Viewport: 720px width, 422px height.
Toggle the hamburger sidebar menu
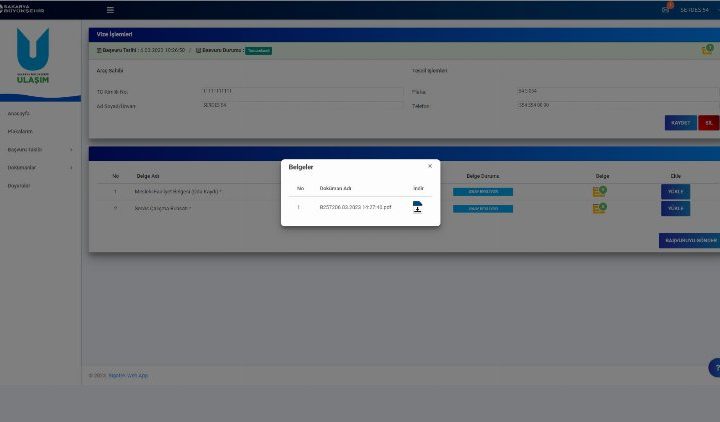110,10
